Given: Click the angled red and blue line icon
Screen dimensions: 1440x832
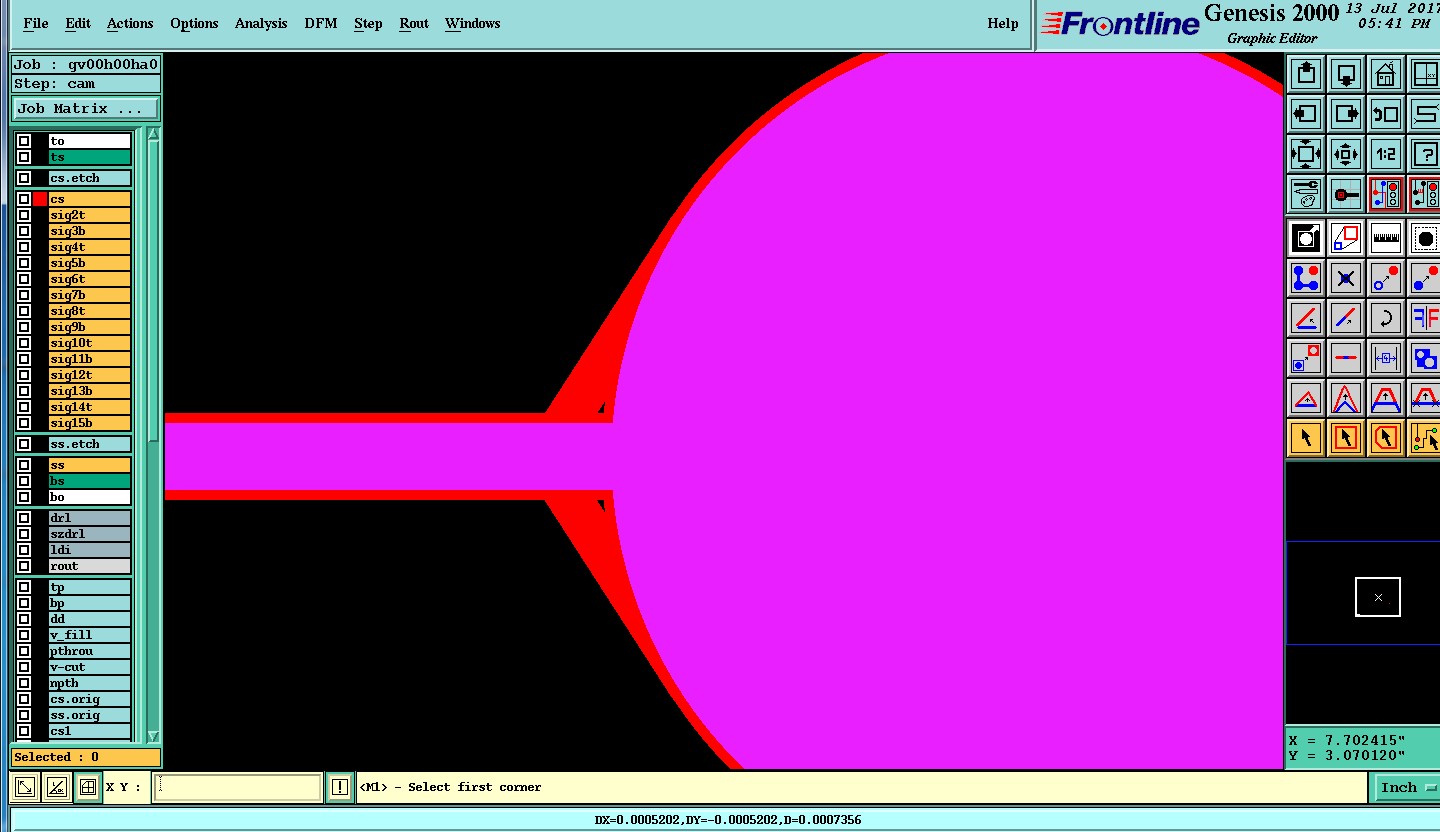Looking at the screenshot, I should [x=1306, y=318].
